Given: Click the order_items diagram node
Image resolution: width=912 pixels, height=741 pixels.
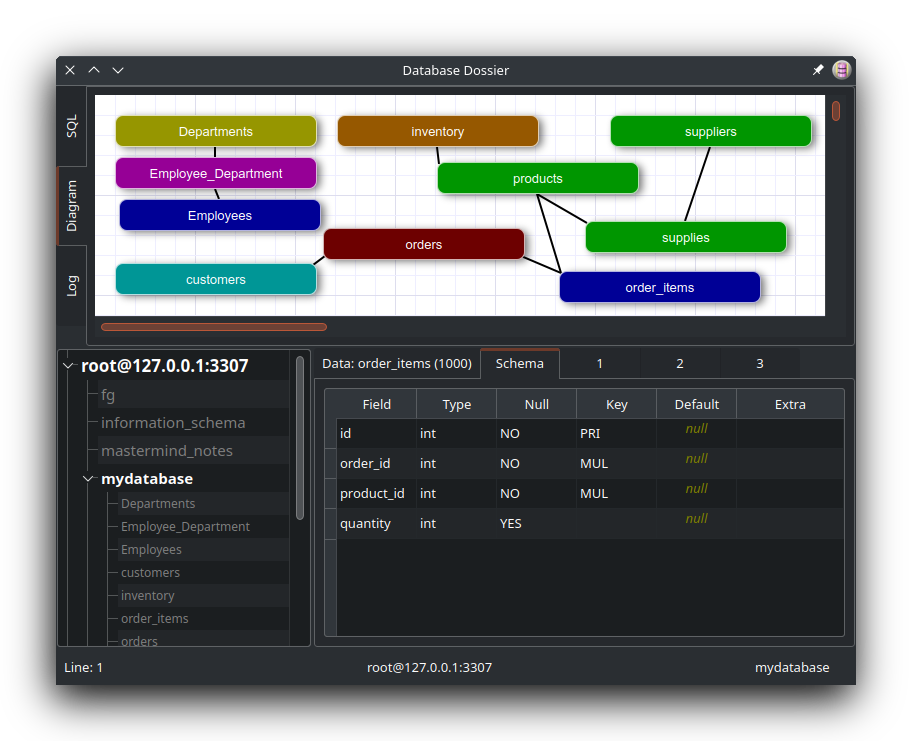Looking at the screenshot, I should [660, 287].
